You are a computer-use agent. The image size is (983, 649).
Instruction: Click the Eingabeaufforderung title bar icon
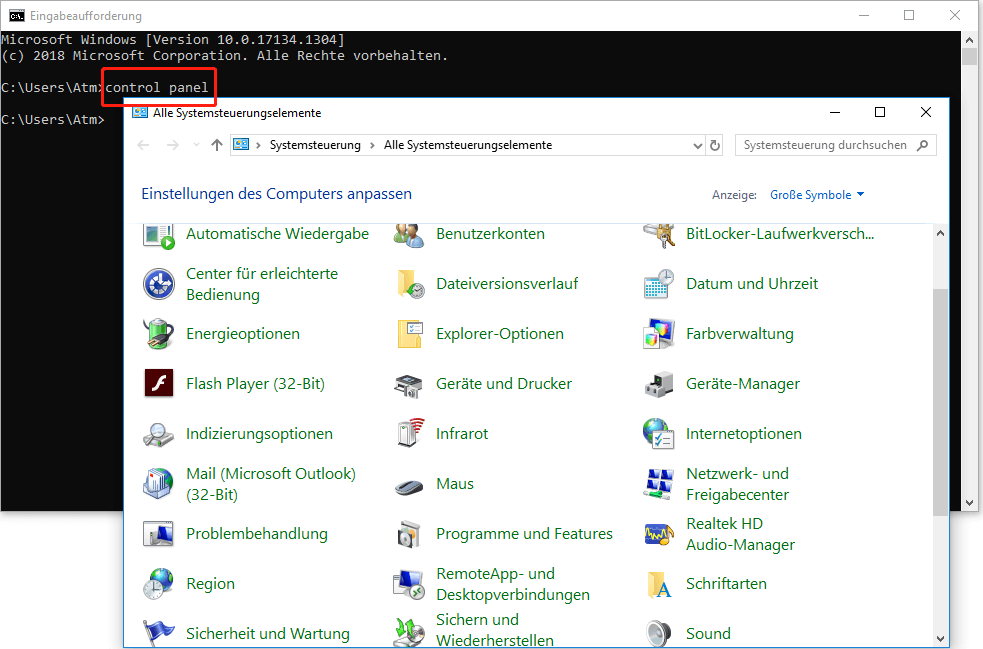(x=17, y=15)
